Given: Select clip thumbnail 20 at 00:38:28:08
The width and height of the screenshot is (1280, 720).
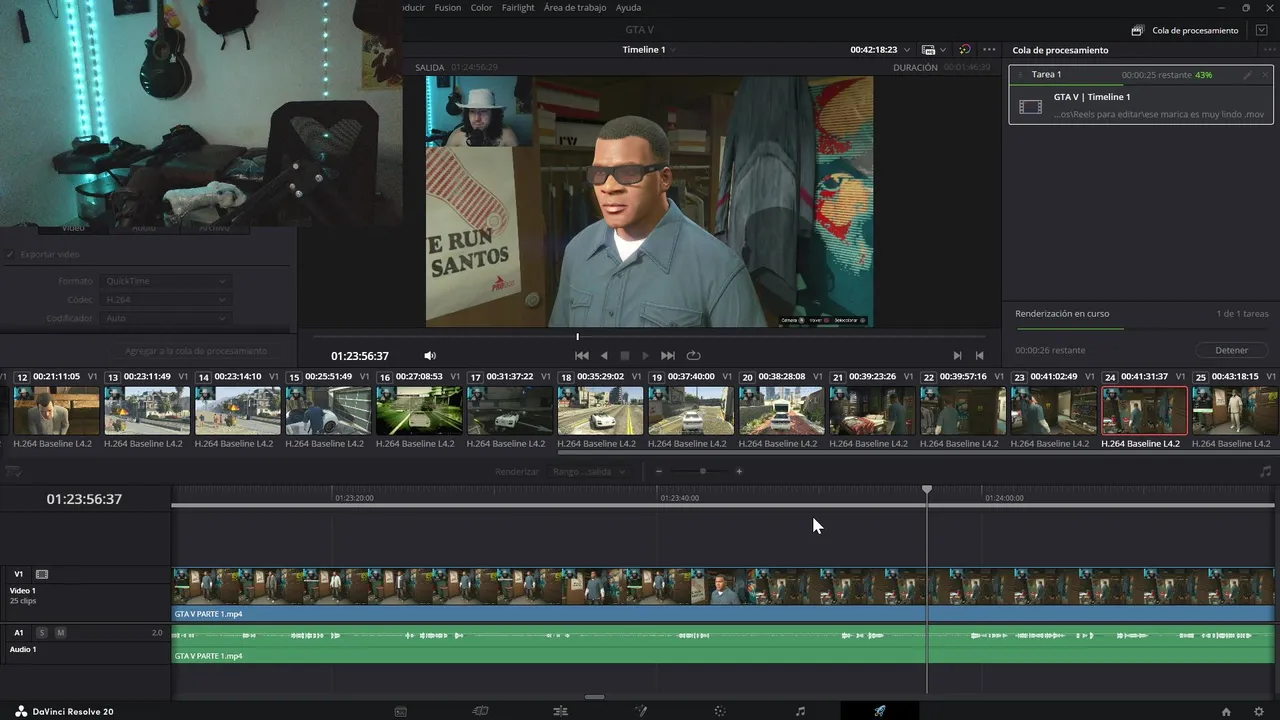Looking at the screenshot, I should [x=781, y=410].
